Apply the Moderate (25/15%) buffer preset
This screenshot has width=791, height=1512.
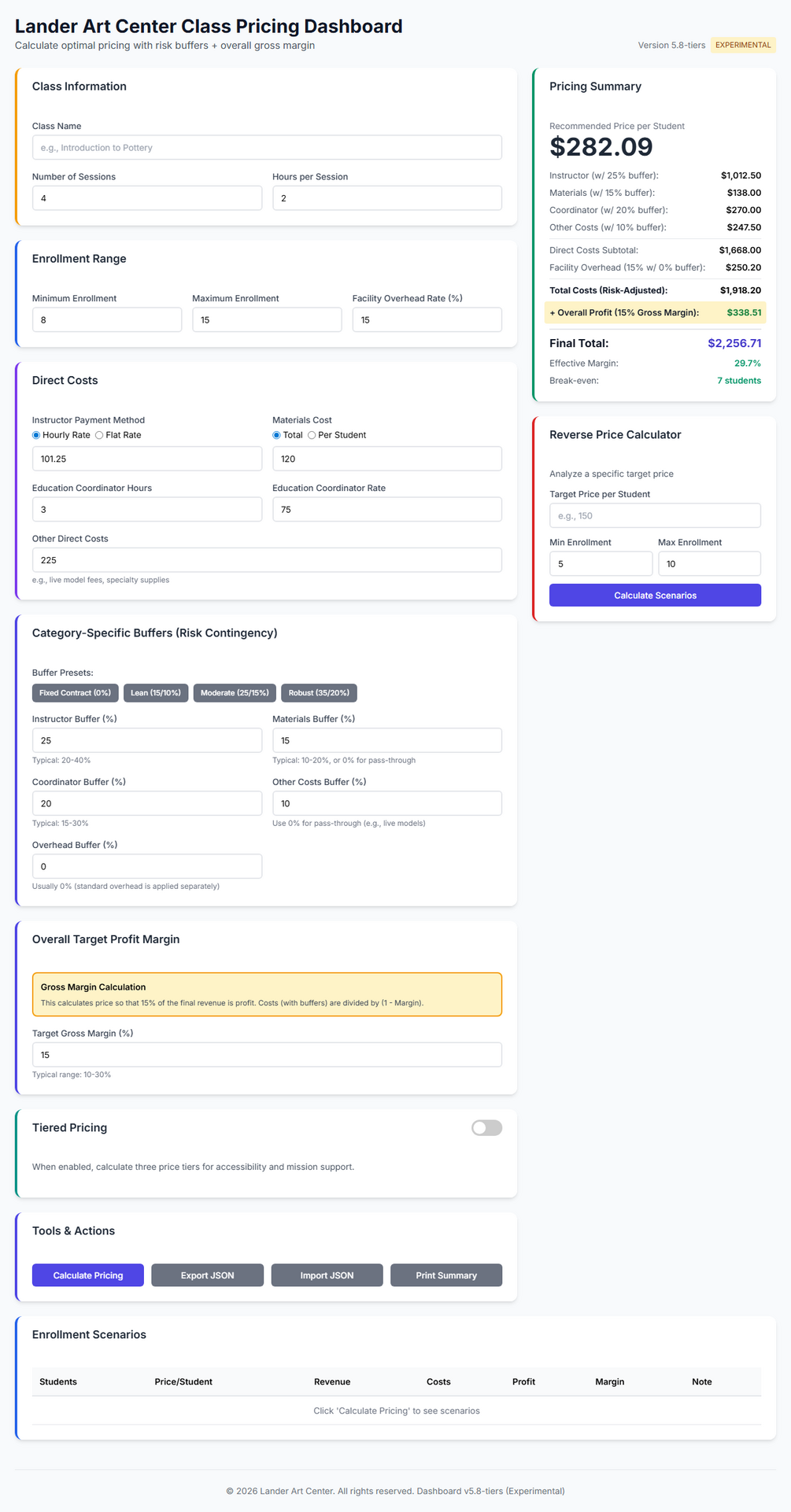[235, 693]
